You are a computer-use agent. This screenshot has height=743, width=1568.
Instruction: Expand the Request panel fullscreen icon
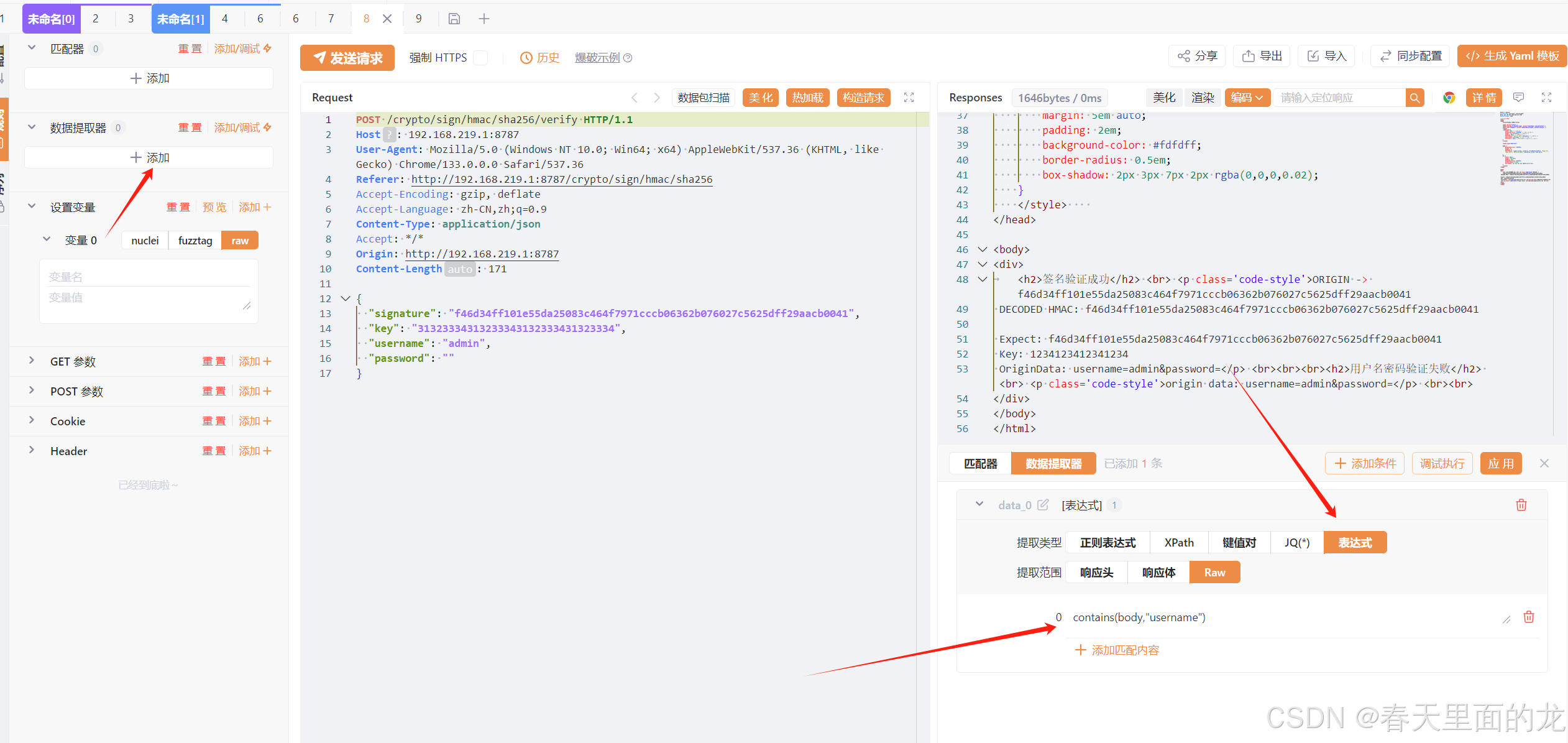tap(909, 98)
